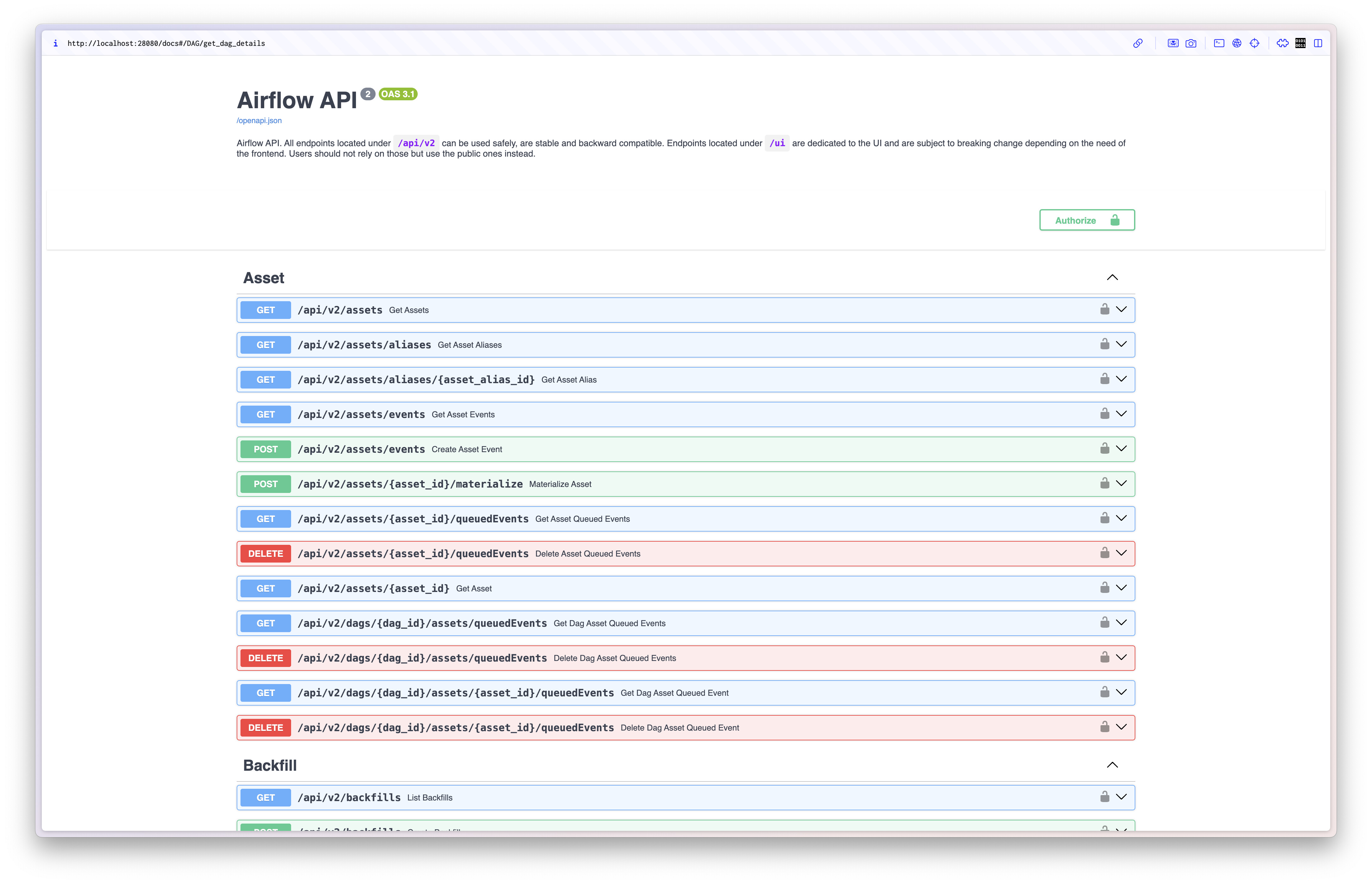Open the /openapi.json link

coord(259,121)
